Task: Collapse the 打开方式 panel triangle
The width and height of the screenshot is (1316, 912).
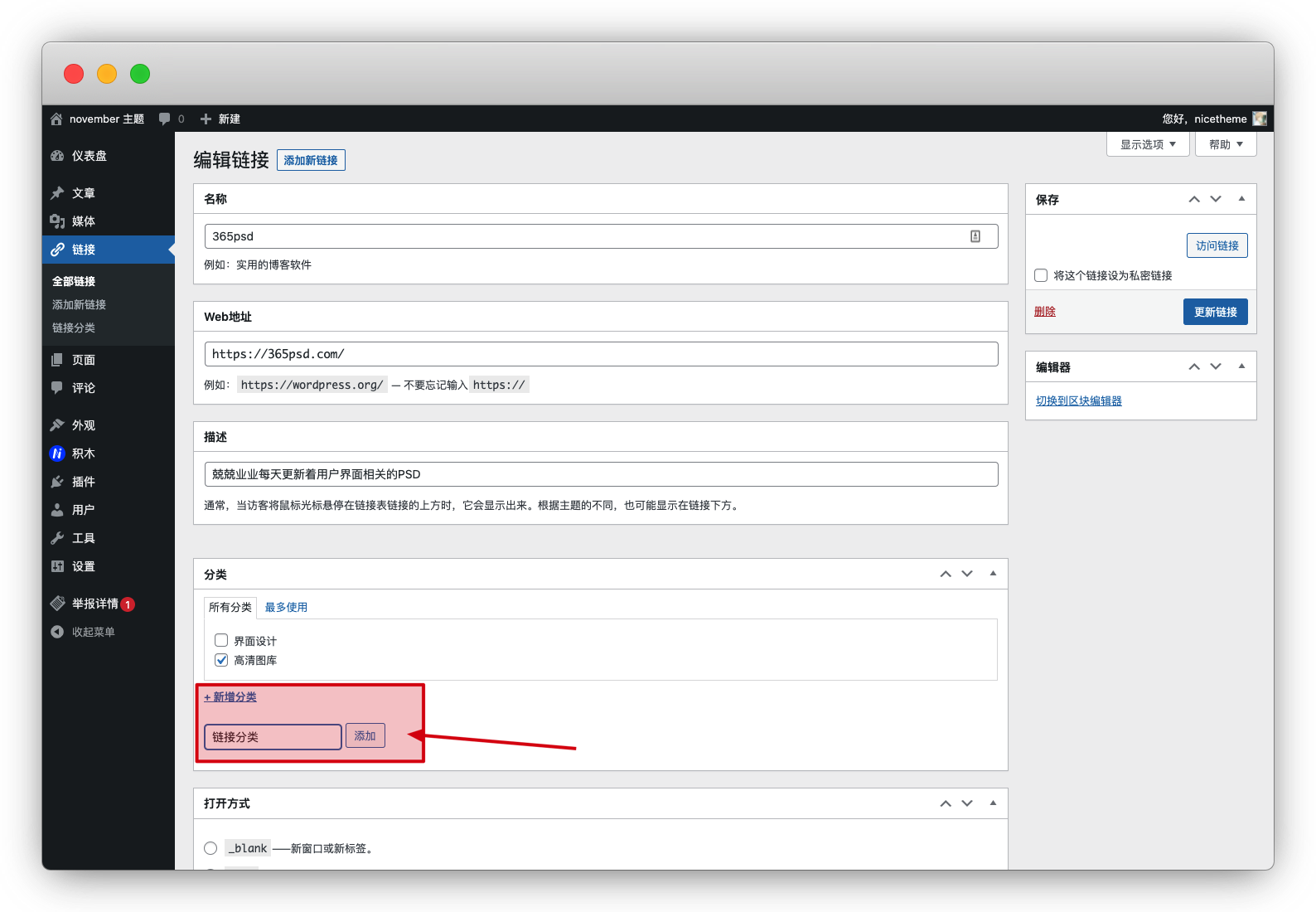Action: click(x=993, y=803)
